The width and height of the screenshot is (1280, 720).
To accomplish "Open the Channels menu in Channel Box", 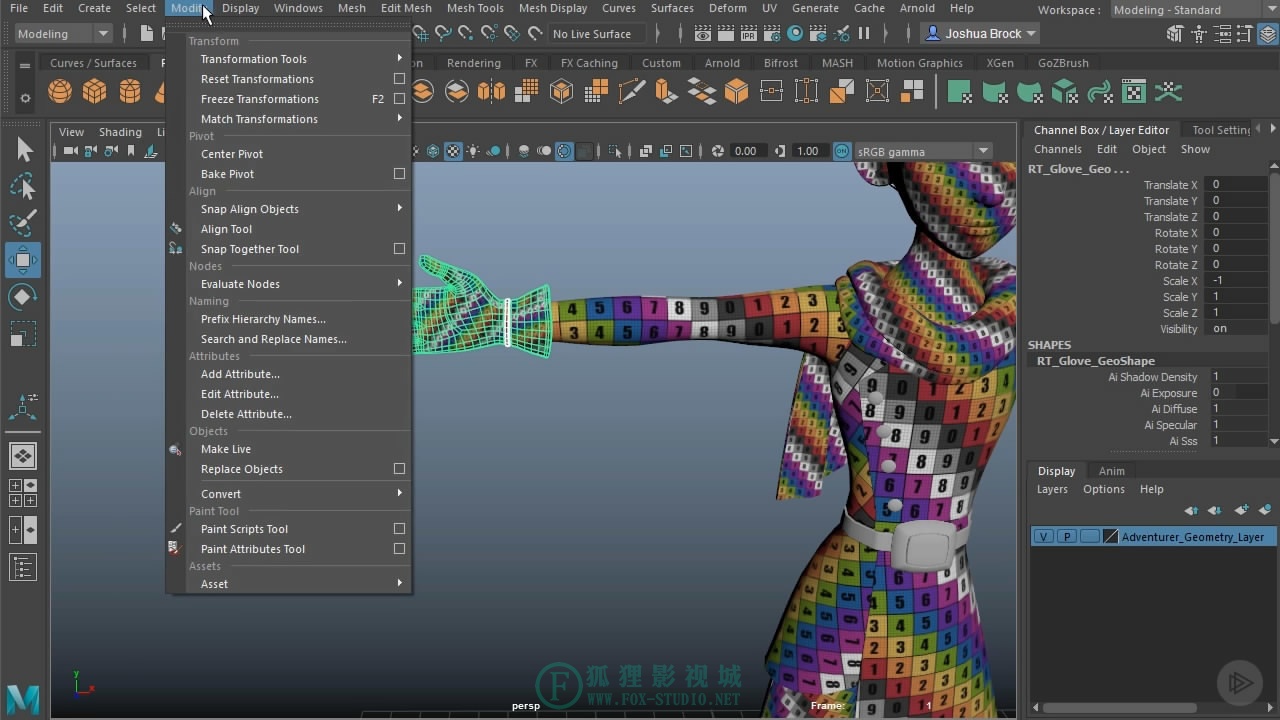I will [x=1057, y=149].
